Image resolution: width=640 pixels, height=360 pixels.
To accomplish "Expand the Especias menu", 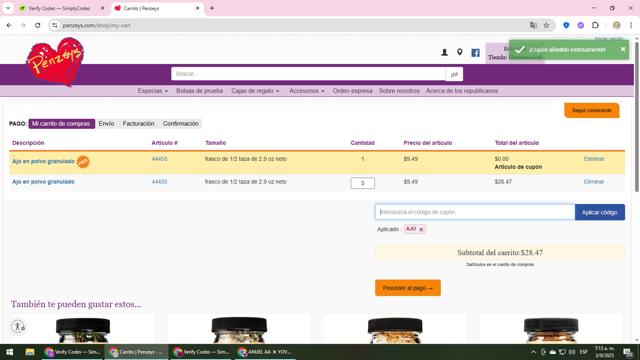I will (153, 91).
